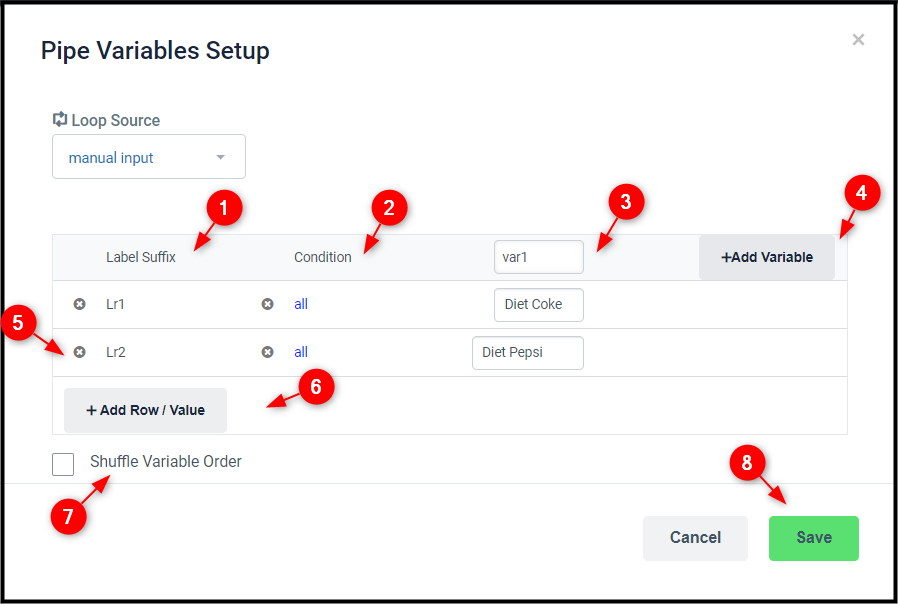898x604 pixels.
Task: Click the dropdown arrow beside manual input
Action: point(220,157)
